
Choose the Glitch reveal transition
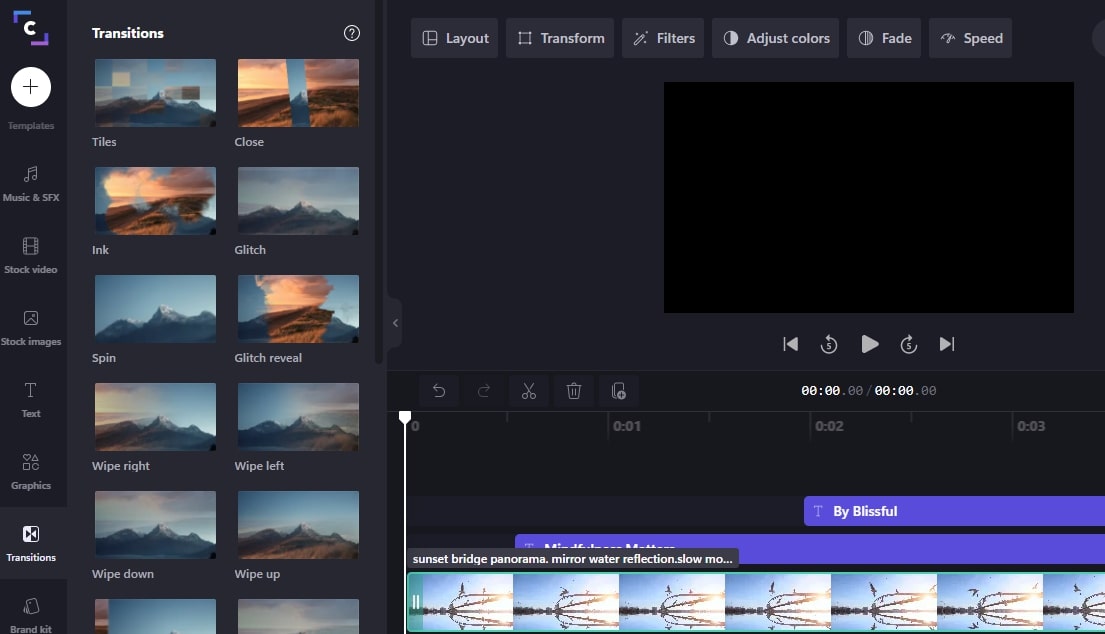(x=298, y=308)
